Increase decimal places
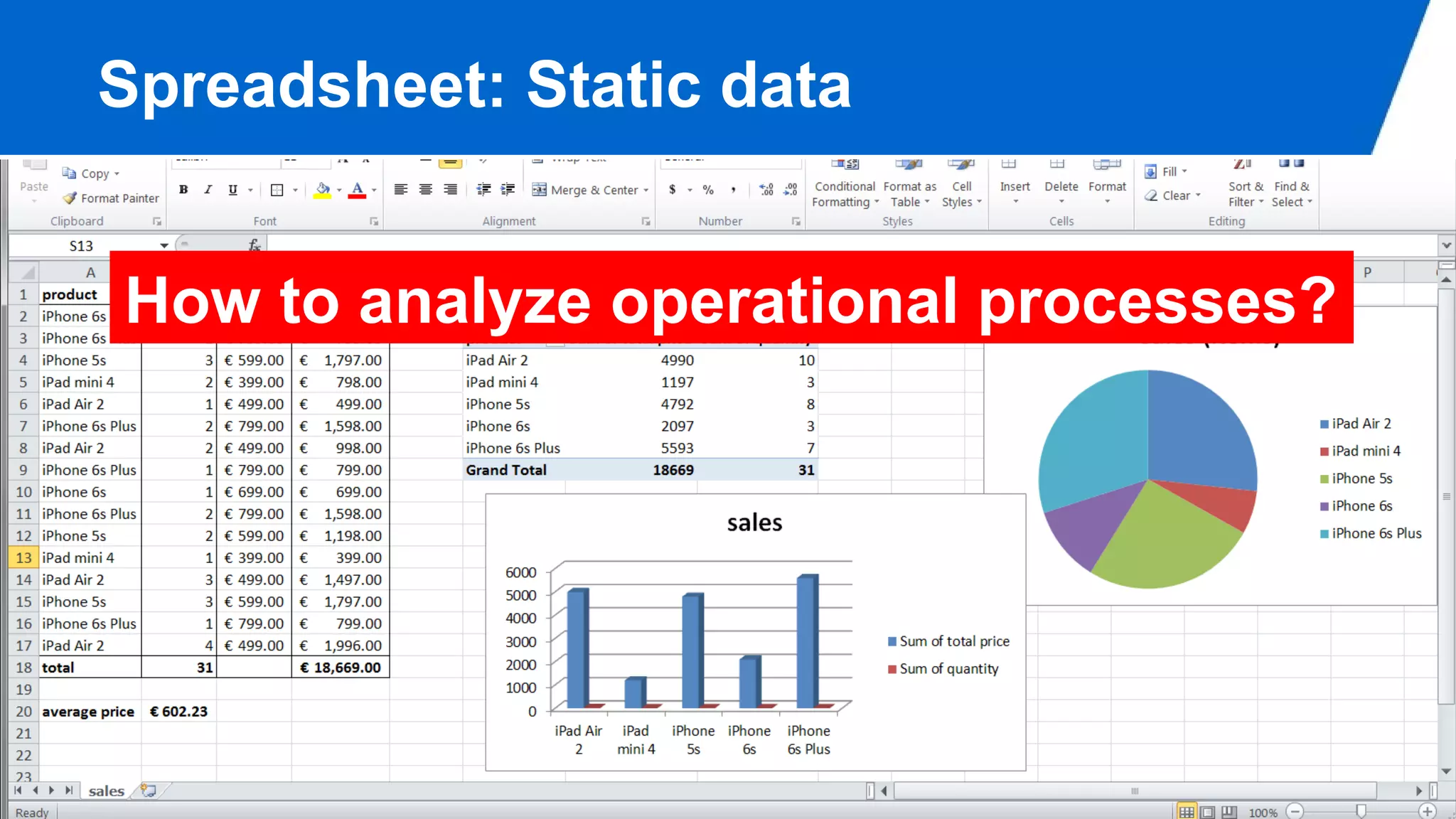1456x819 pixels. (766, 189)
